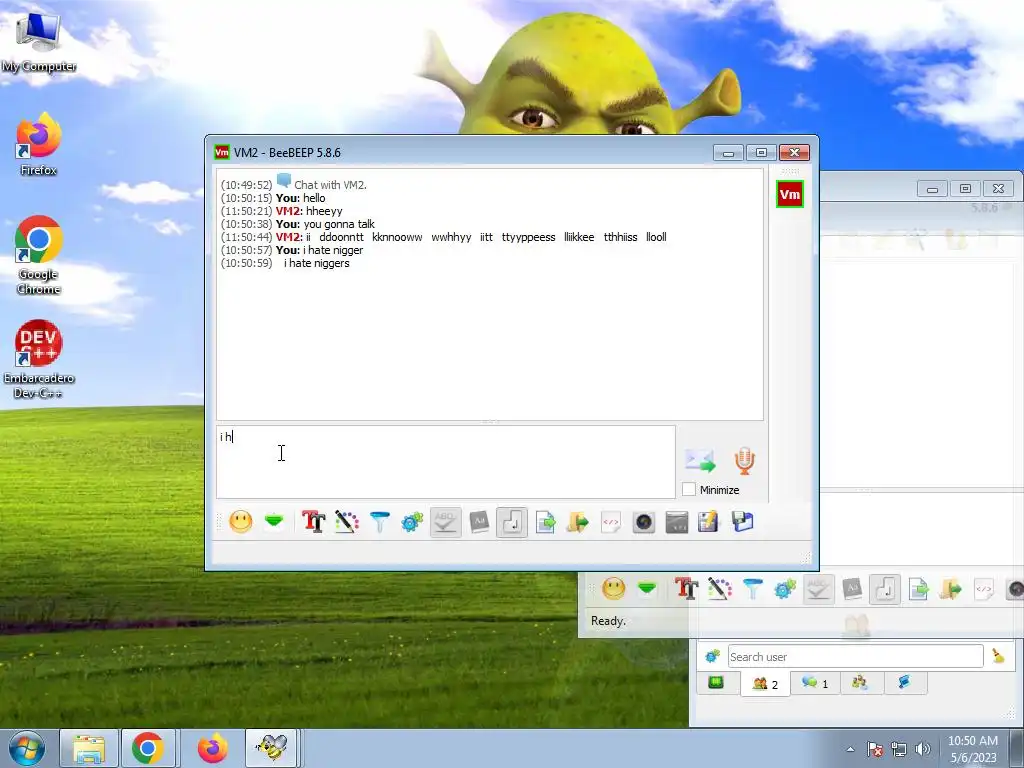Image resolution: width=1024 pixels, height=768 pixels.
Task: Send a folder using the folder arrow icon
Action: 578,522
